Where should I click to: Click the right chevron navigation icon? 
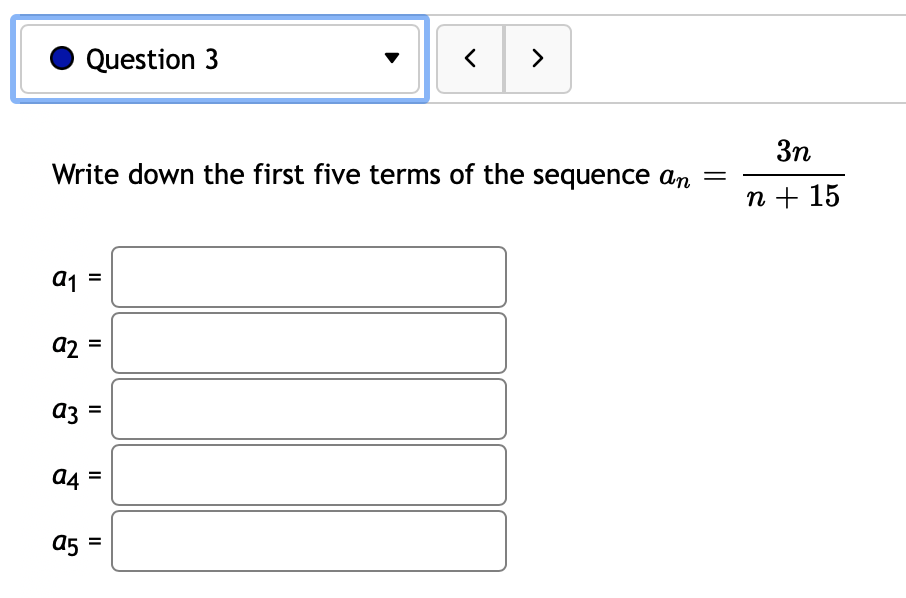pyautogui.click(x=538, y=59)
